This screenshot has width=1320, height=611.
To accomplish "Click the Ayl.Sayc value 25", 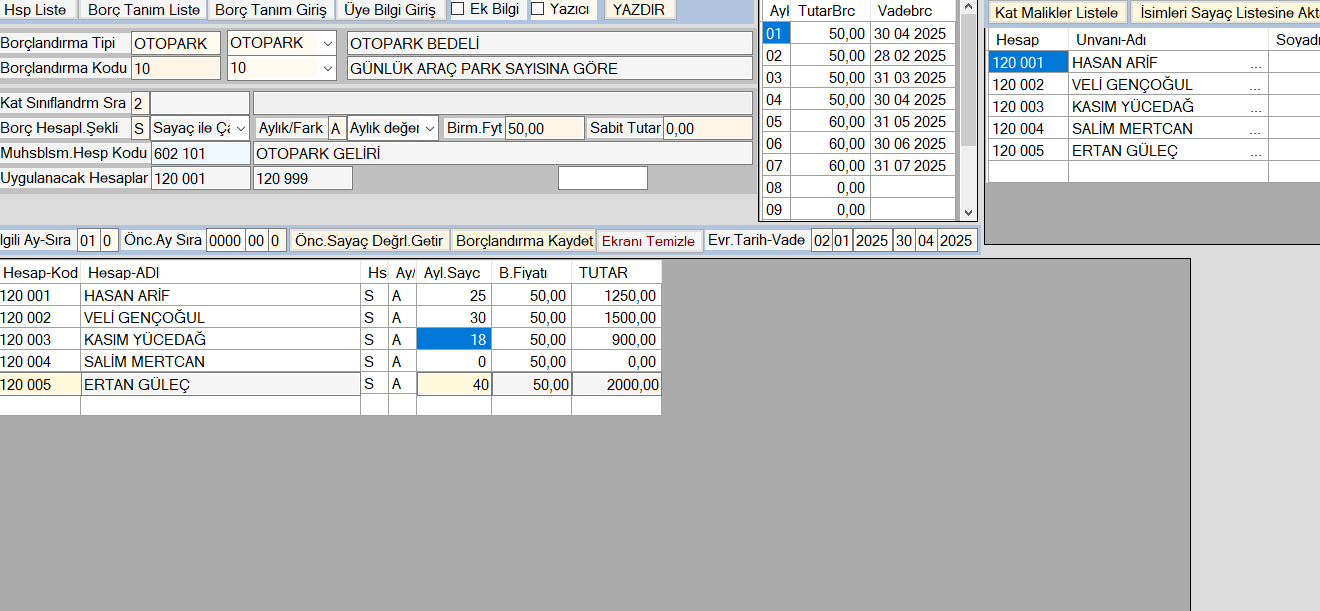I will (x=453, y=295).
